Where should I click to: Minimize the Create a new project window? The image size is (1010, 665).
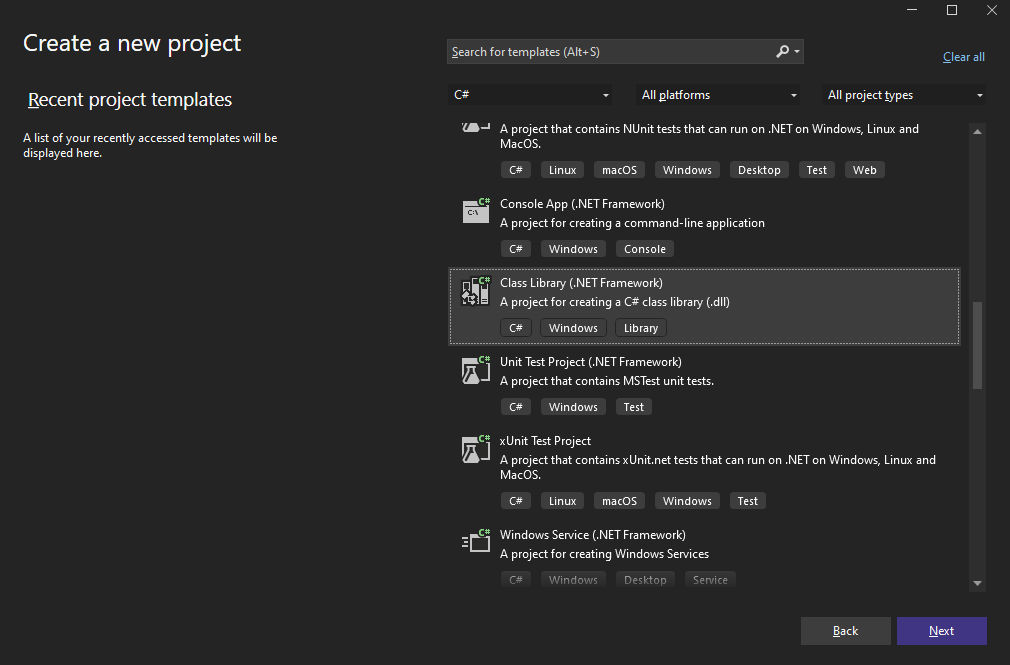(x=912, y=10)
